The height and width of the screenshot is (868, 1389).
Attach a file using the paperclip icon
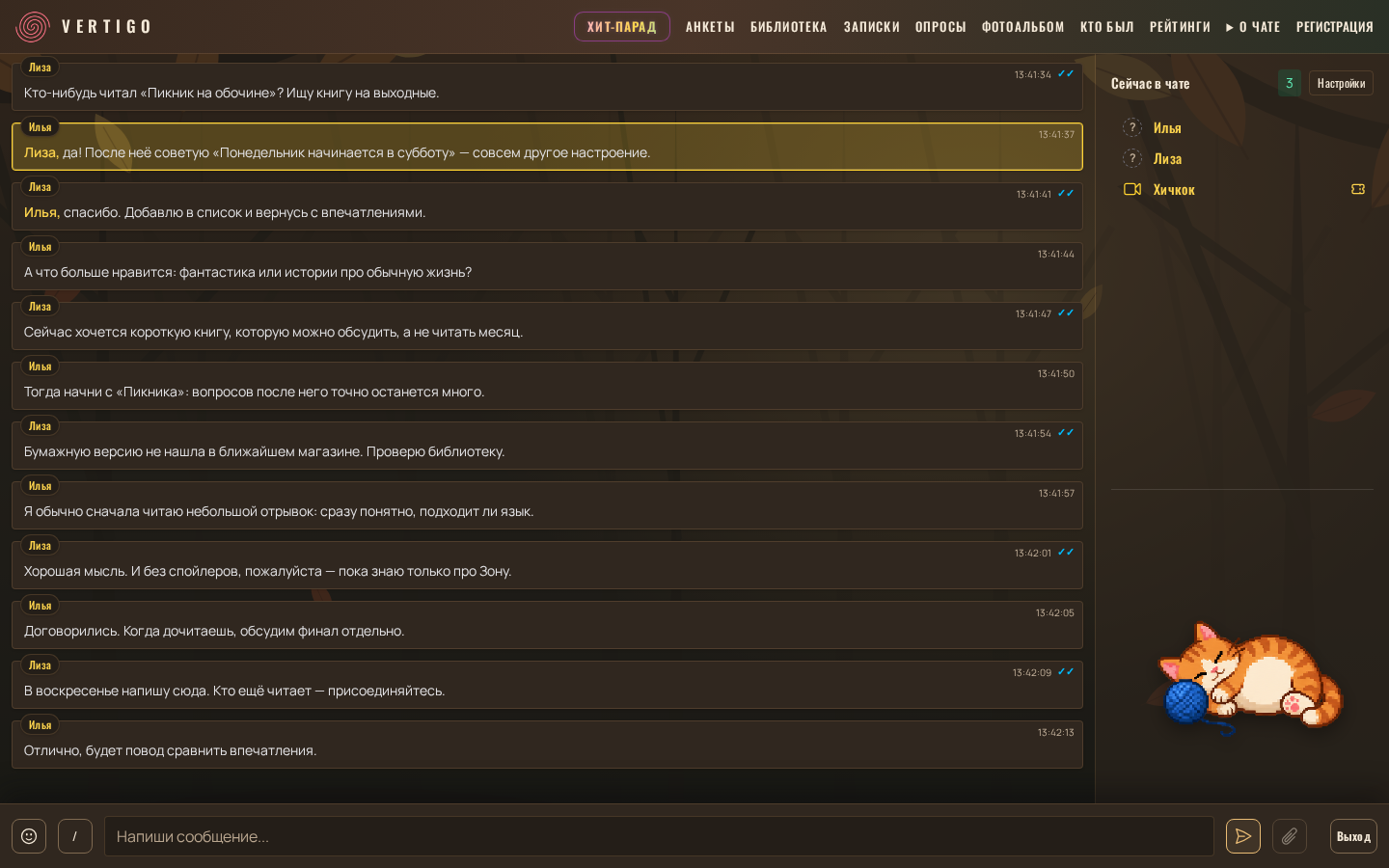click(x=1290, y=836)
